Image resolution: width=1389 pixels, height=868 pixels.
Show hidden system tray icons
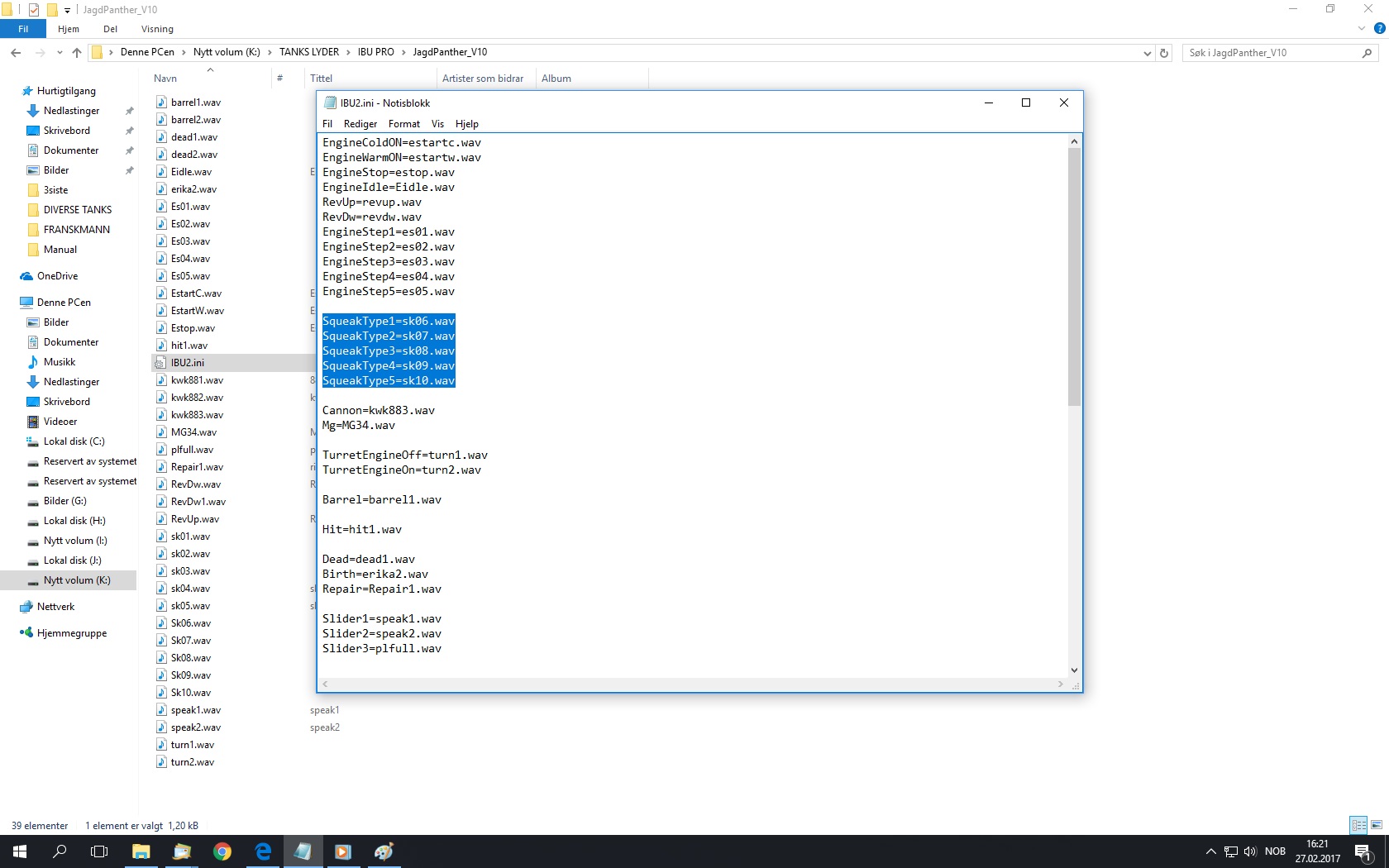1210,851
